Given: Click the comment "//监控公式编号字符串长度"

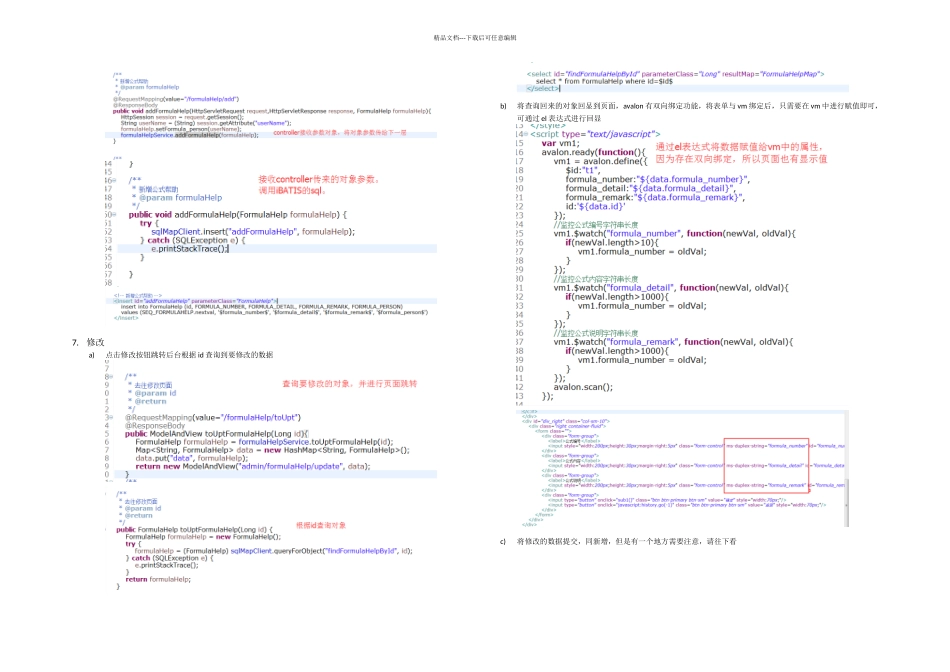Looking at the screenshot, I should pyautogui.click(x=596, y=225).
